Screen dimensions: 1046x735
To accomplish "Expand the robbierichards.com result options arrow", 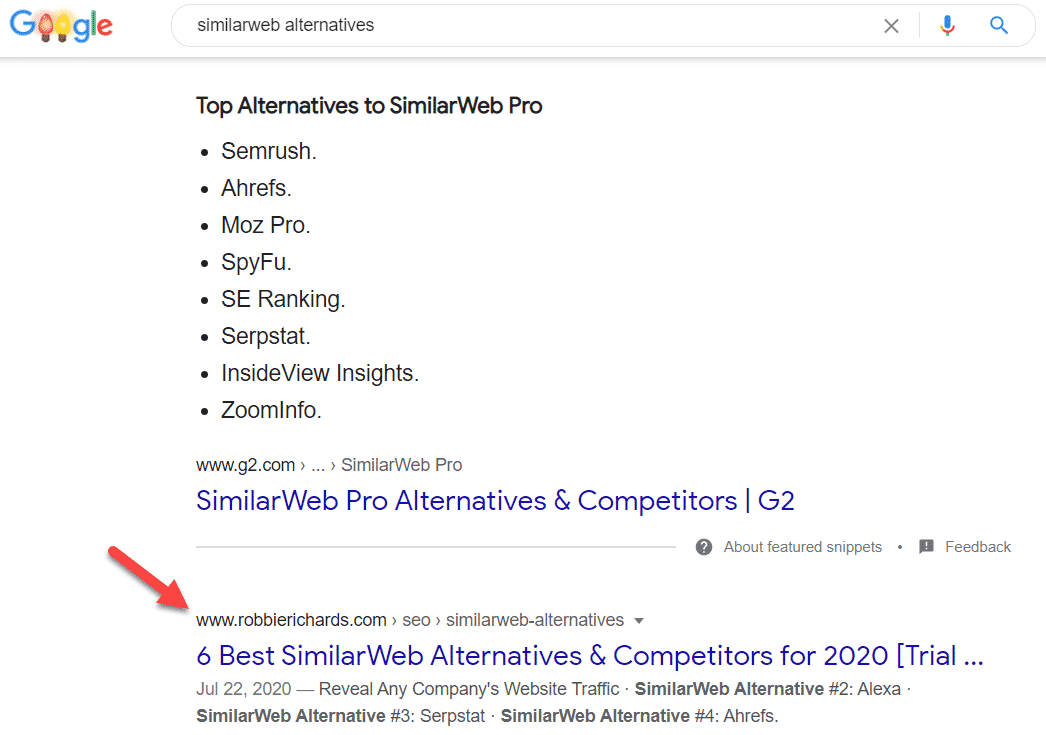I will [x=640, y=621].
